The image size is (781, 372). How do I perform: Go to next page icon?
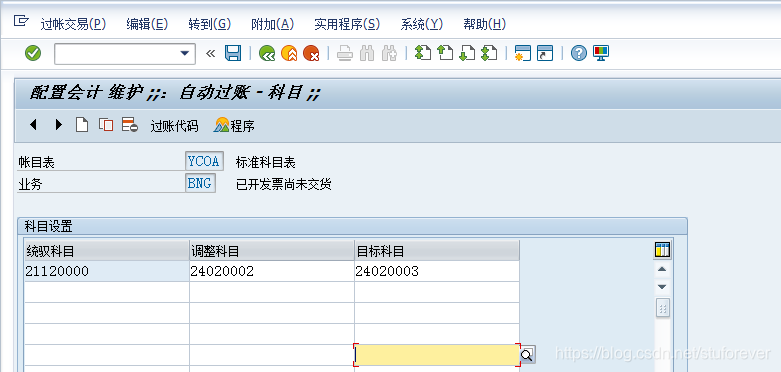pos(467,53)
